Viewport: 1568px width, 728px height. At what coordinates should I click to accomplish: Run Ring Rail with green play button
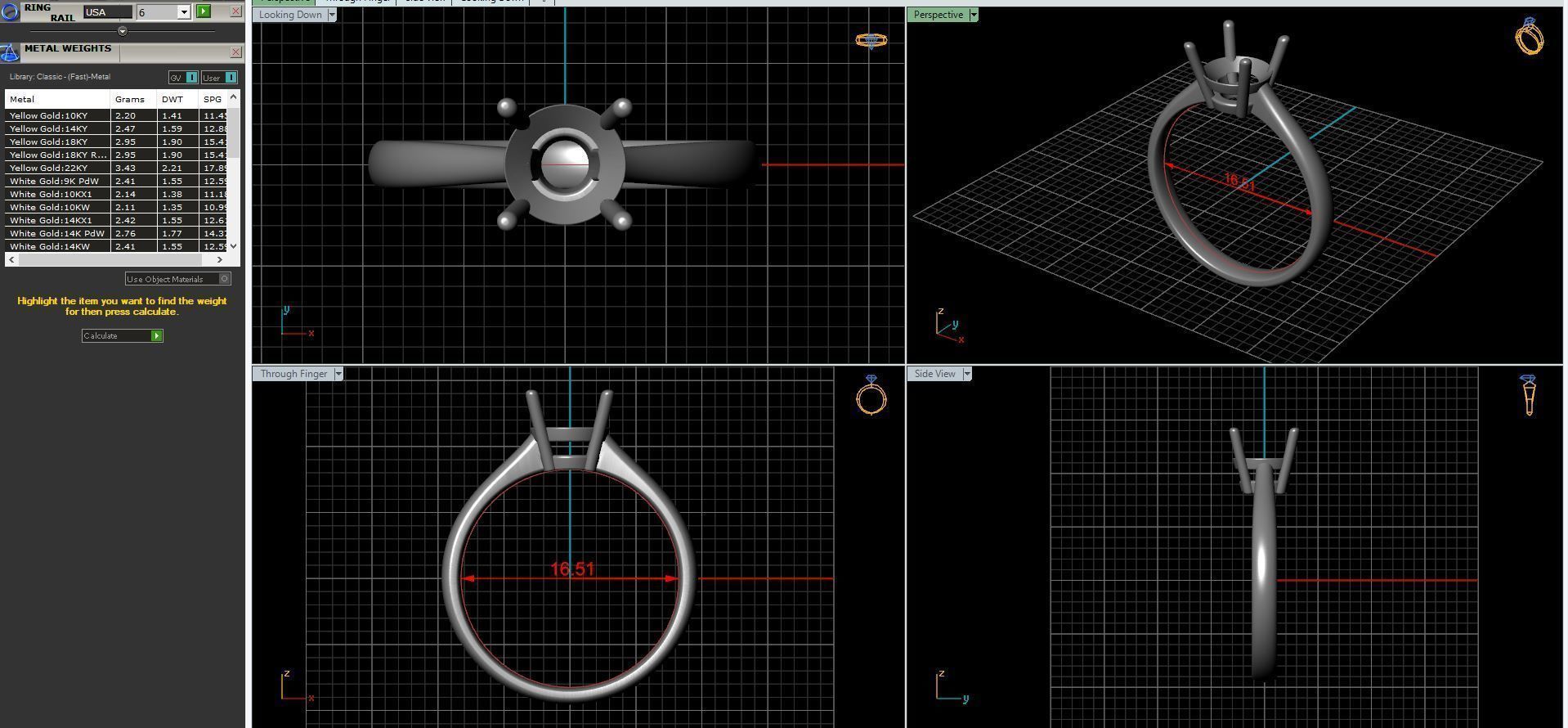coord(204,11)
